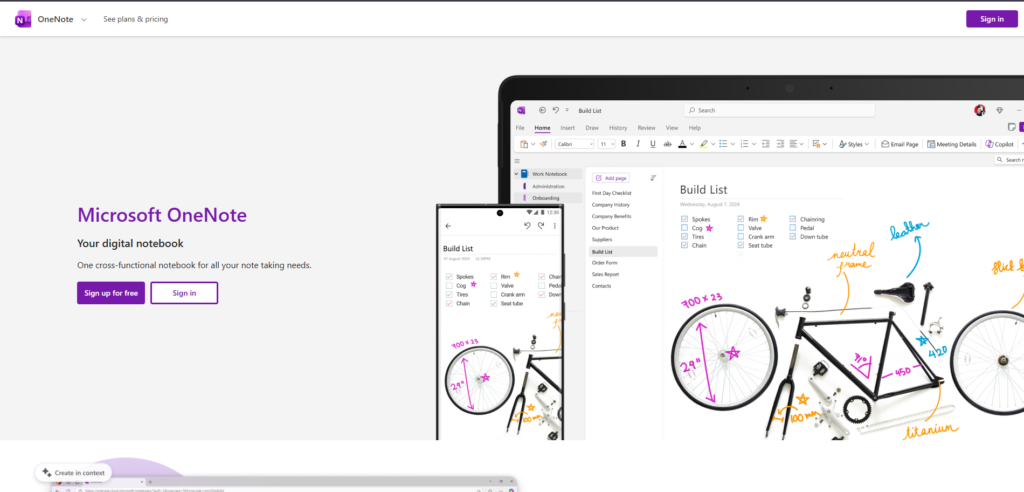Click the sort pages icon beside Add page
Image resolution: width=1024 pixels, height=492 pixels.
653,178
